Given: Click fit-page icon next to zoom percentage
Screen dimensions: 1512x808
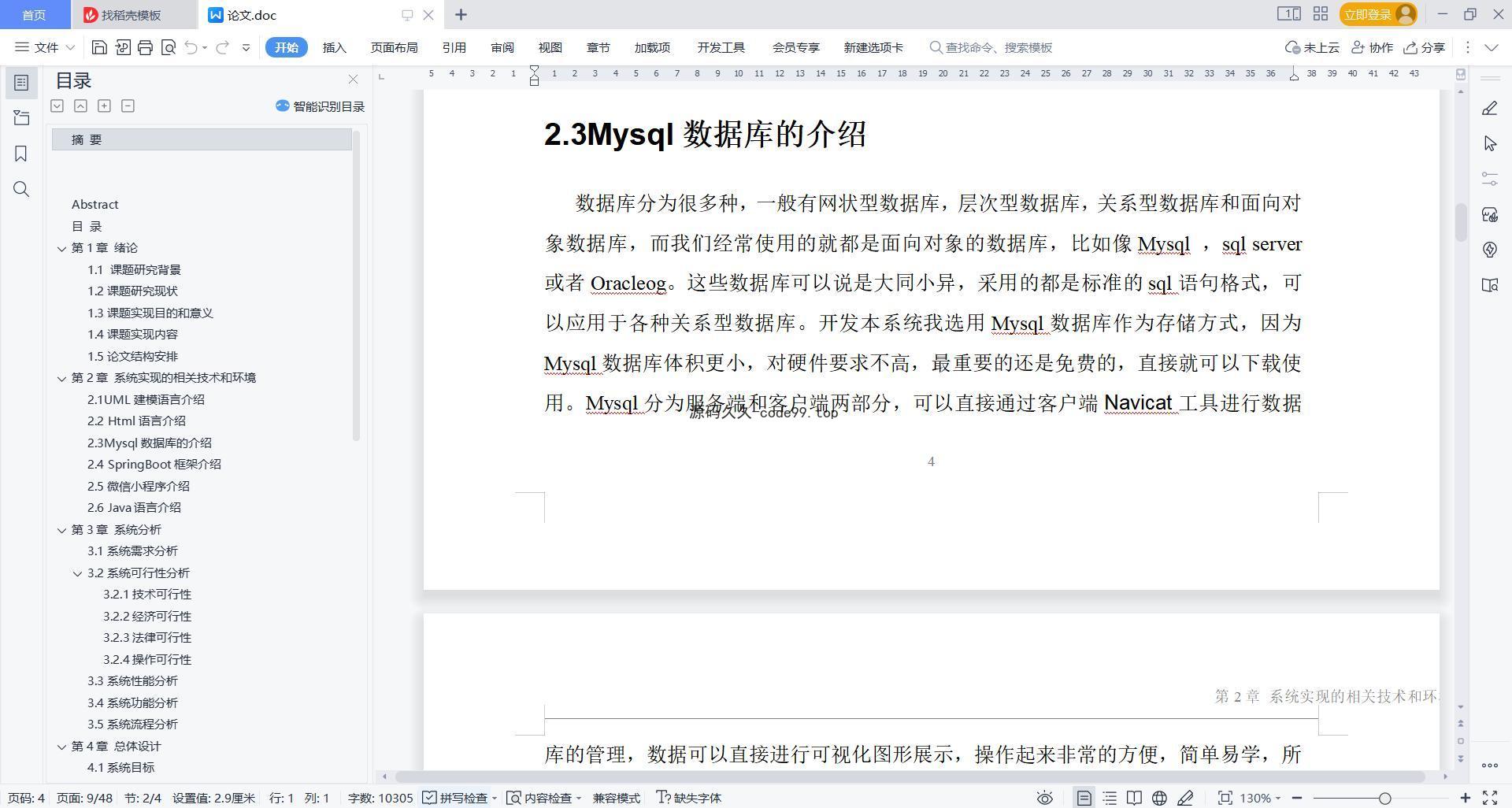Looking at the screenshot, I should click(1225, 798).
